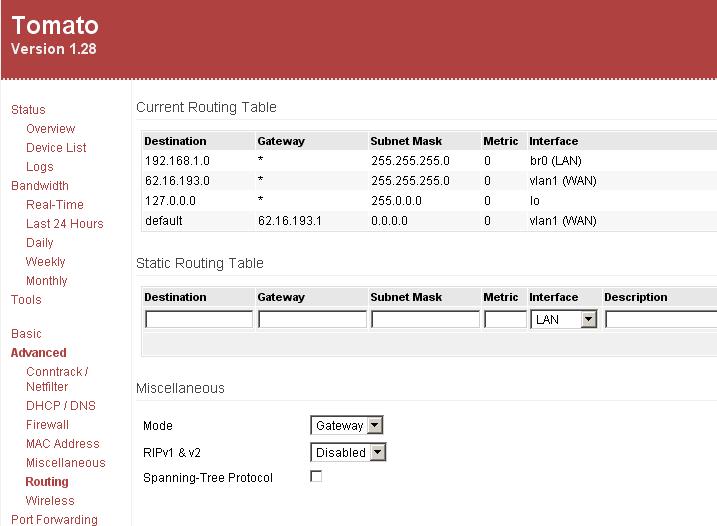
Task: Select gateway 62.16.193.1 cell
Action: pyautogui.click(x=289, y=221)
